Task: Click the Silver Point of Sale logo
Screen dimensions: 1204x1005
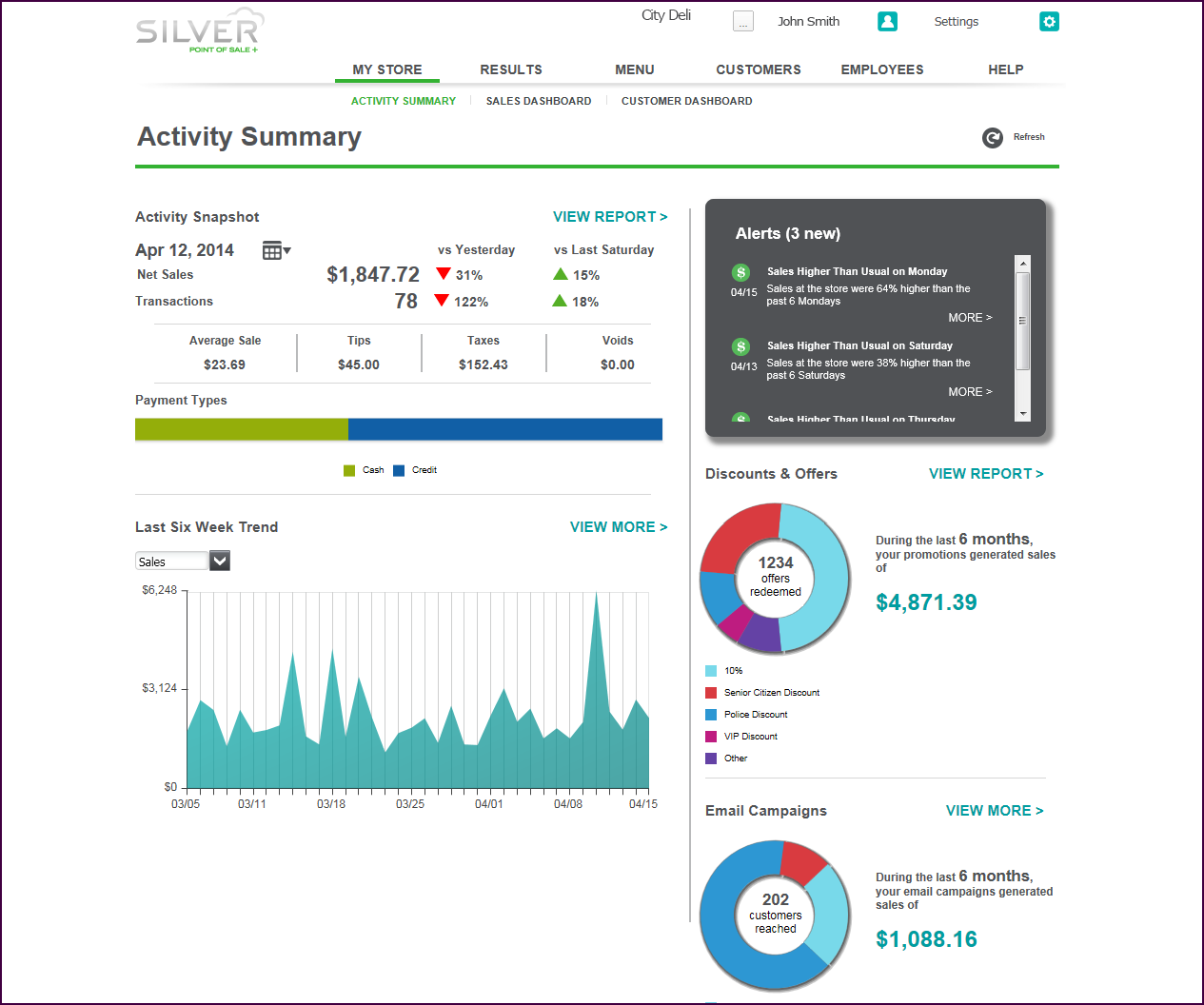Action: coord(200,31)
